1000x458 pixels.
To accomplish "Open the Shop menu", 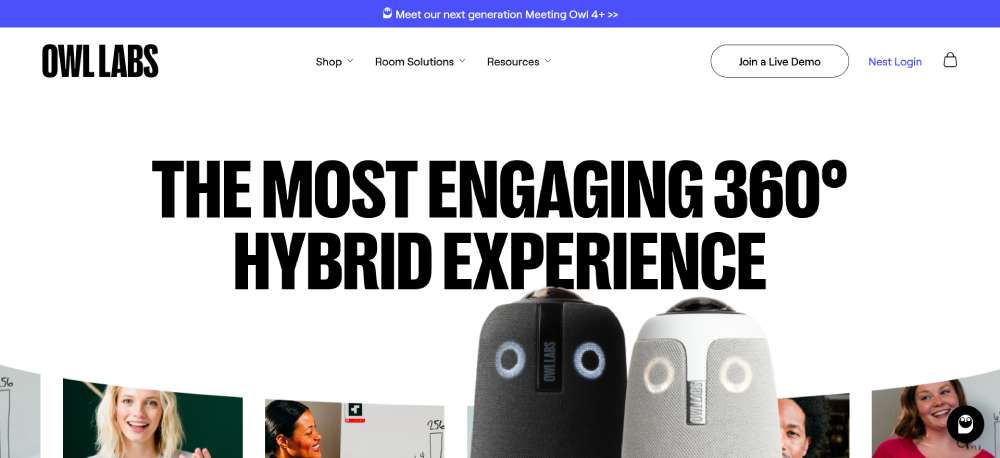I will (x=328, y=62).
